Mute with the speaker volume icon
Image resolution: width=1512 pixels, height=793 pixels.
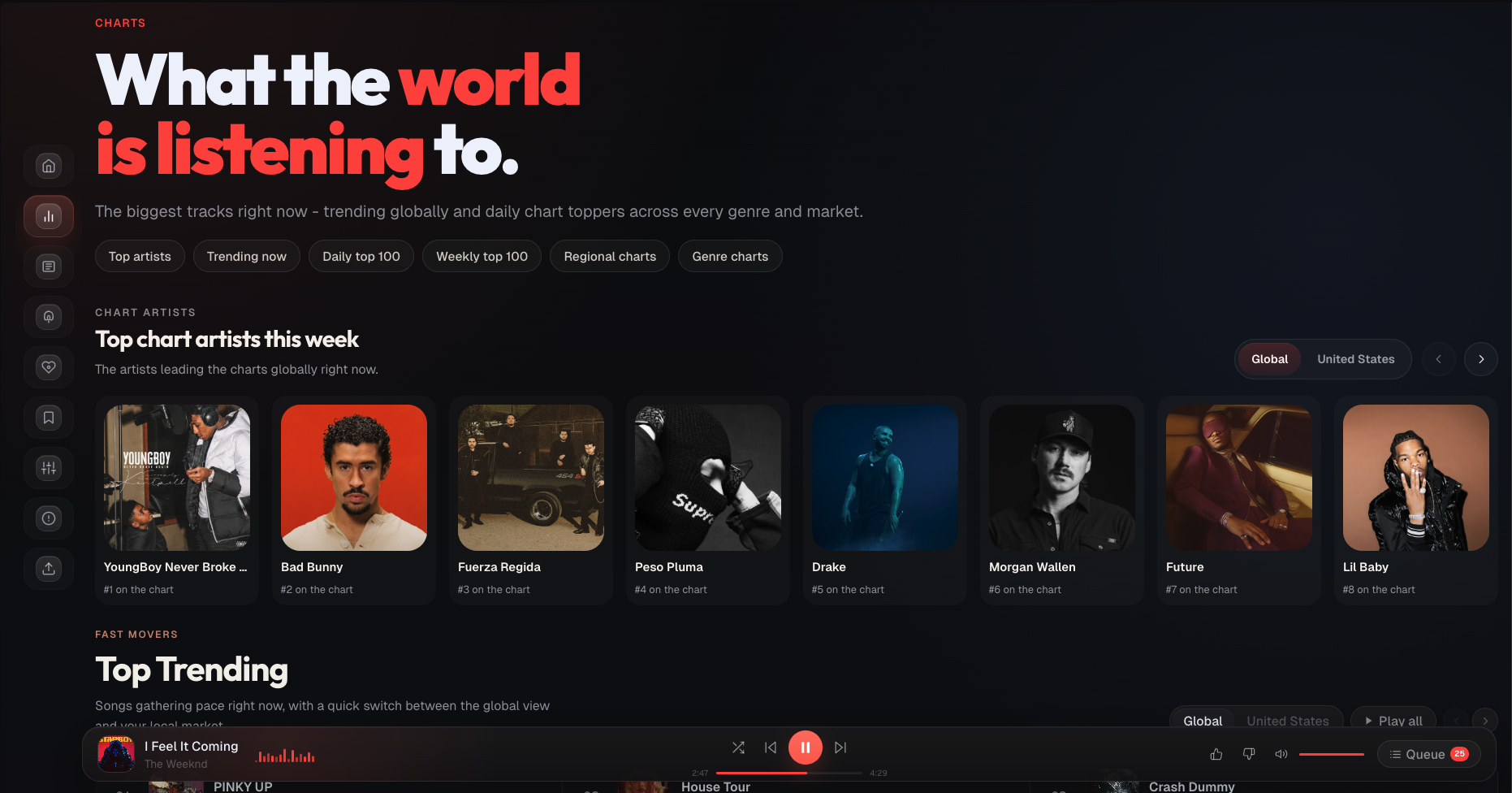click(x=1281, y=754)
